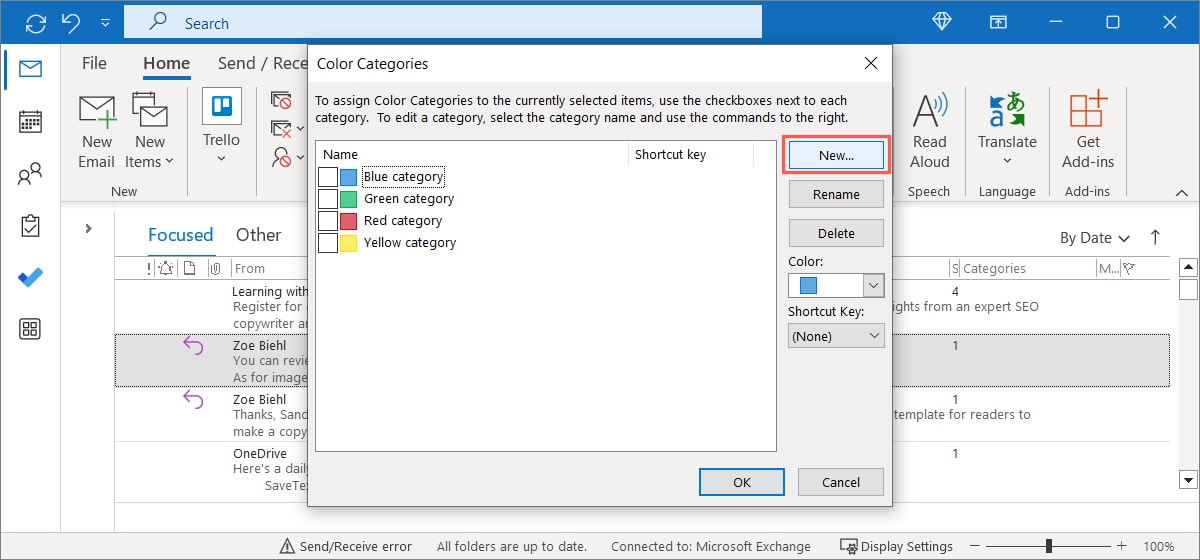
Task: Select the Red category color swatch
Action: click(x=348, y=221)
